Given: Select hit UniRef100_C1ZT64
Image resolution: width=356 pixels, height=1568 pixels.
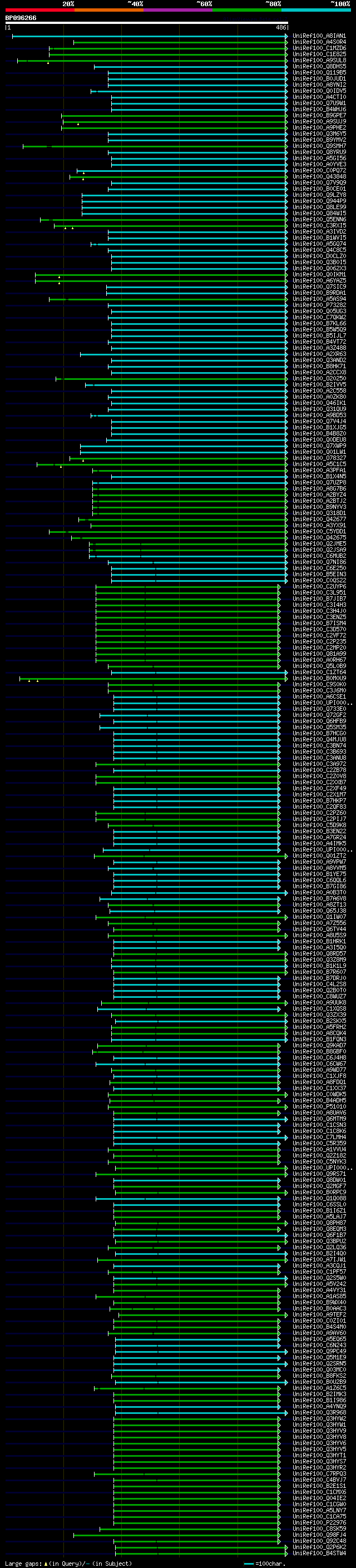Looking at the screenshot, I should [319, 672].
